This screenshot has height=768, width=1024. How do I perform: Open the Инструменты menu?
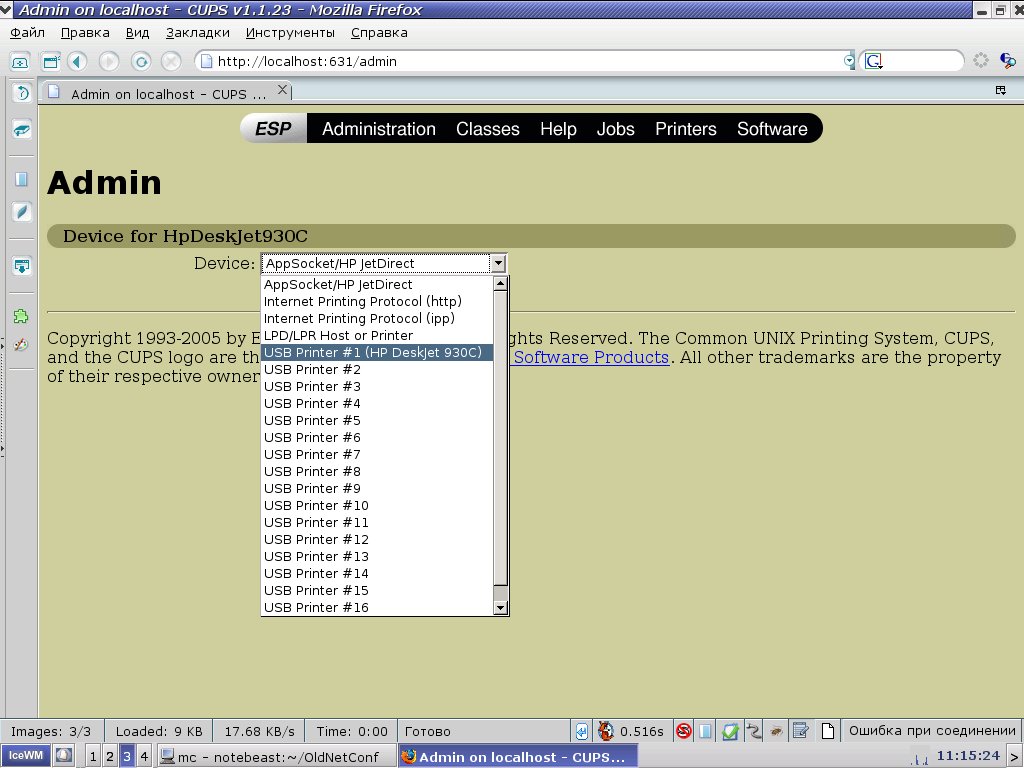point(290,33)
